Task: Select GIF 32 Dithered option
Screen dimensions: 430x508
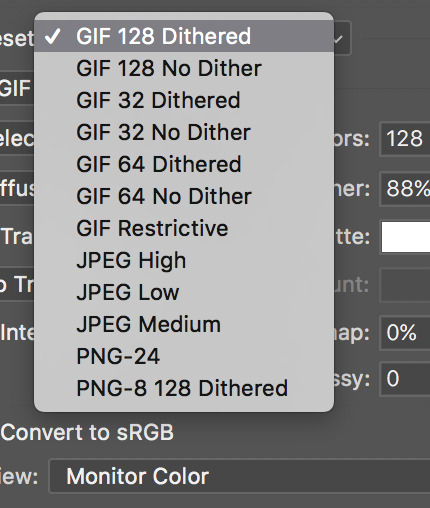Action: coord(184,100)
